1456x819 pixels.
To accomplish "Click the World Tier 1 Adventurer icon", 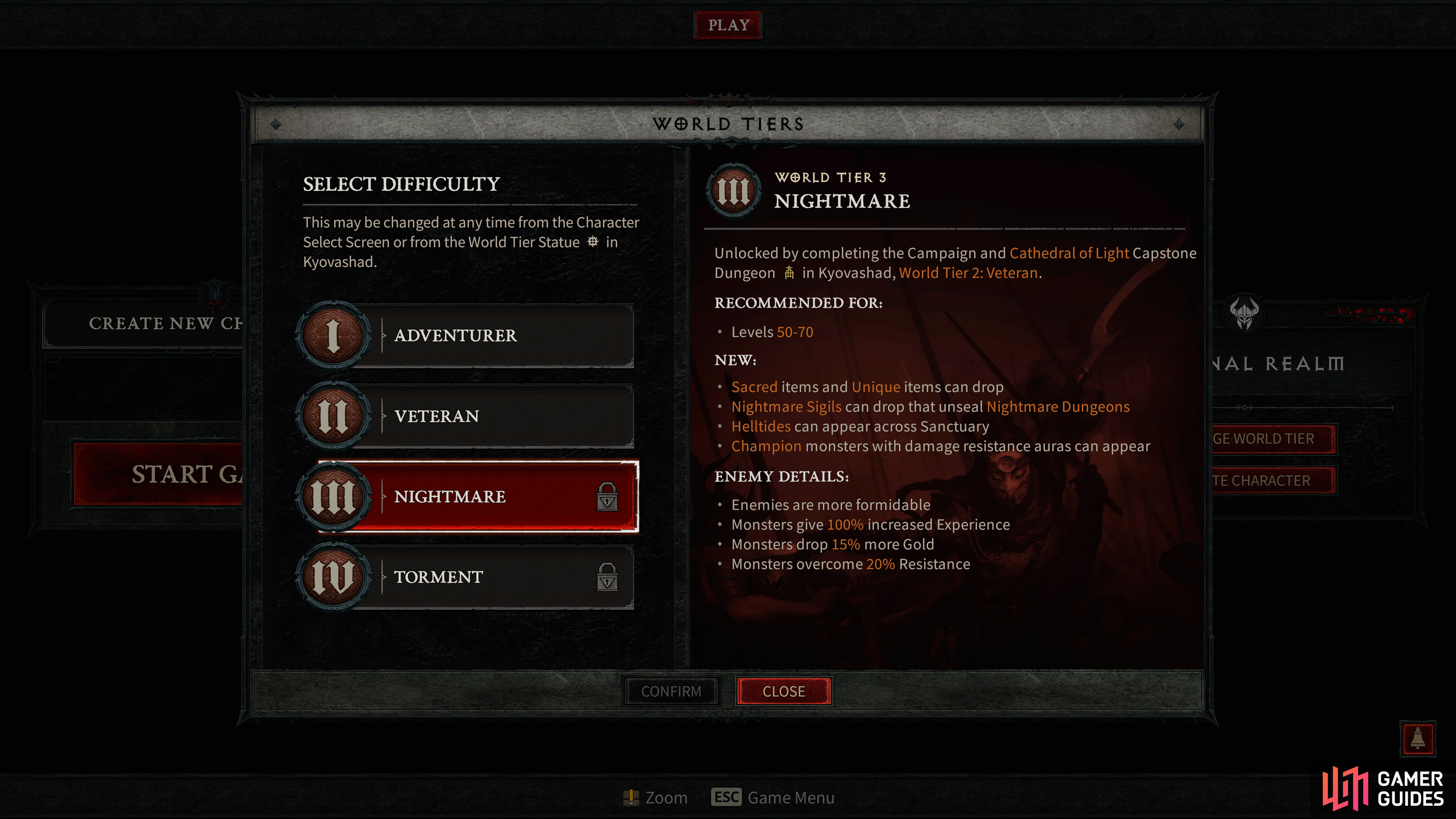I will coord(335,335).
